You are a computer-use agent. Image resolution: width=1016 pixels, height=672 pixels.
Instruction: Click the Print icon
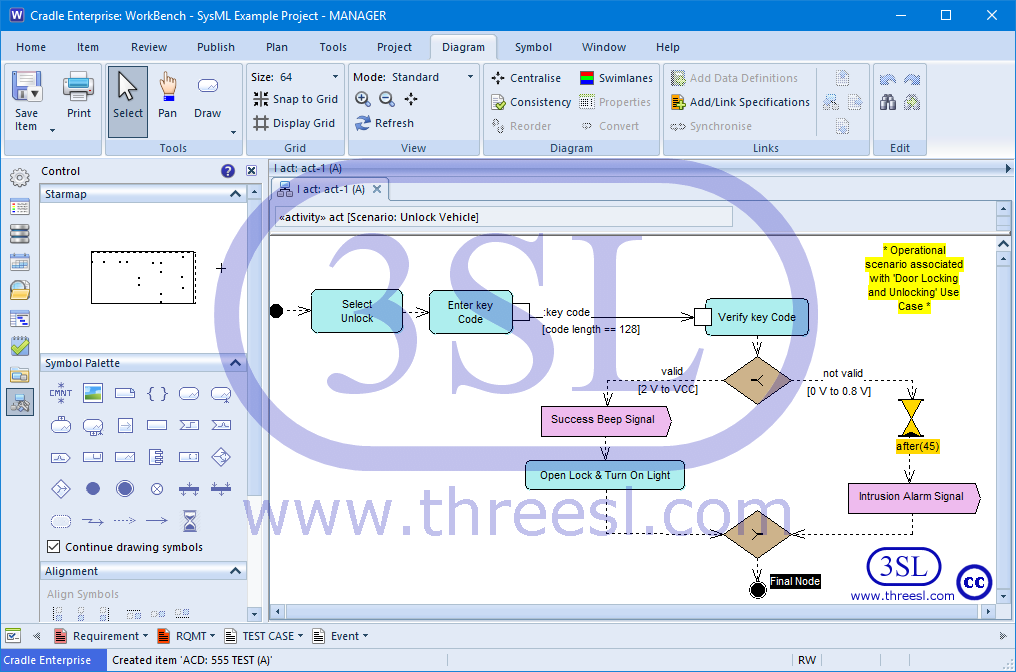click(78, 86)
